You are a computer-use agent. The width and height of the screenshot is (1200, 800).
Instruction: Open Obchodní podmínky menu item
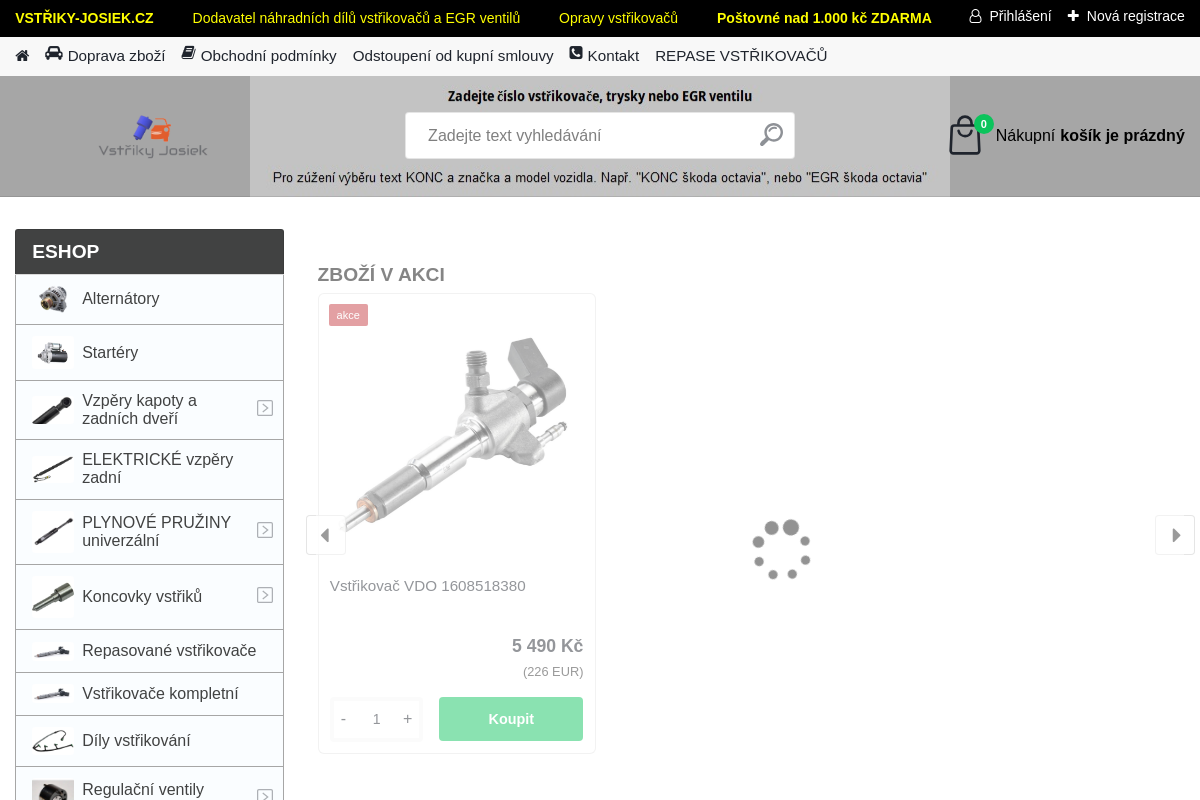point(268,56)
